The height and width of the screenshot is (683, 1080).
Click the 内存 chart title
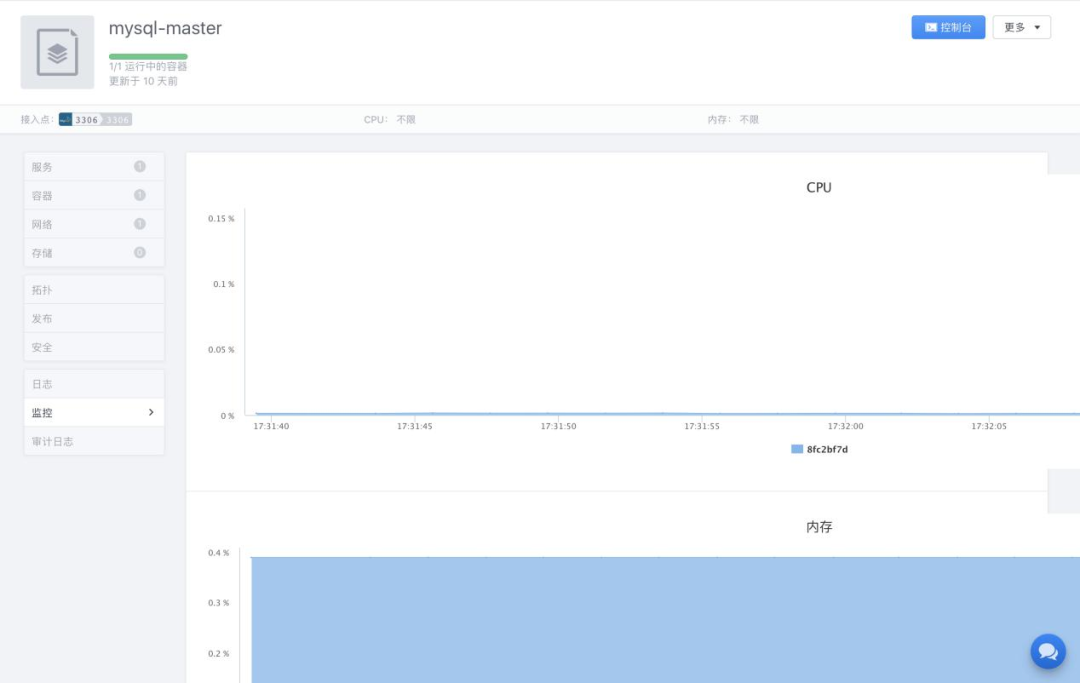tap(819, 527)
